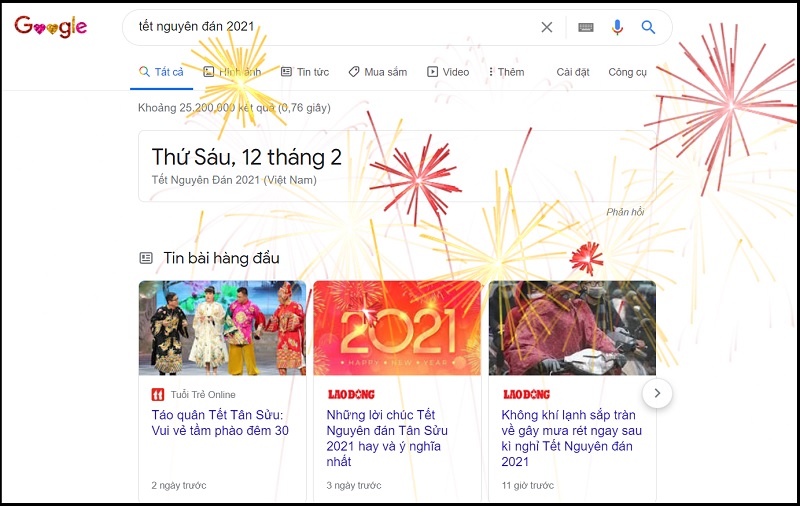
Task: Start voice search with microphone icon
Action: pos(617,27)
